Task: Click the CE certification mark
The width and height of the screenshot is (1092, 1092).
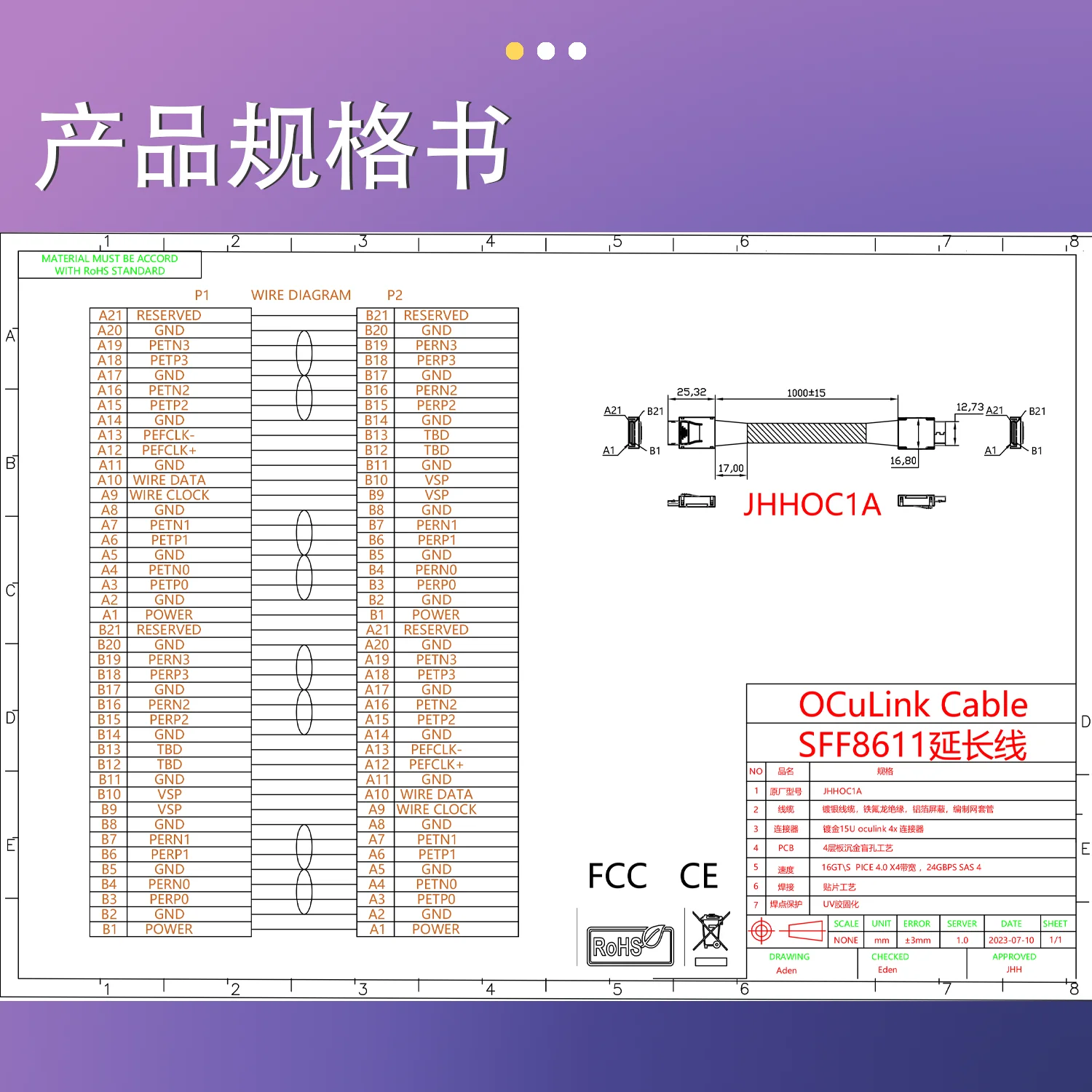Action: (698, 876)
